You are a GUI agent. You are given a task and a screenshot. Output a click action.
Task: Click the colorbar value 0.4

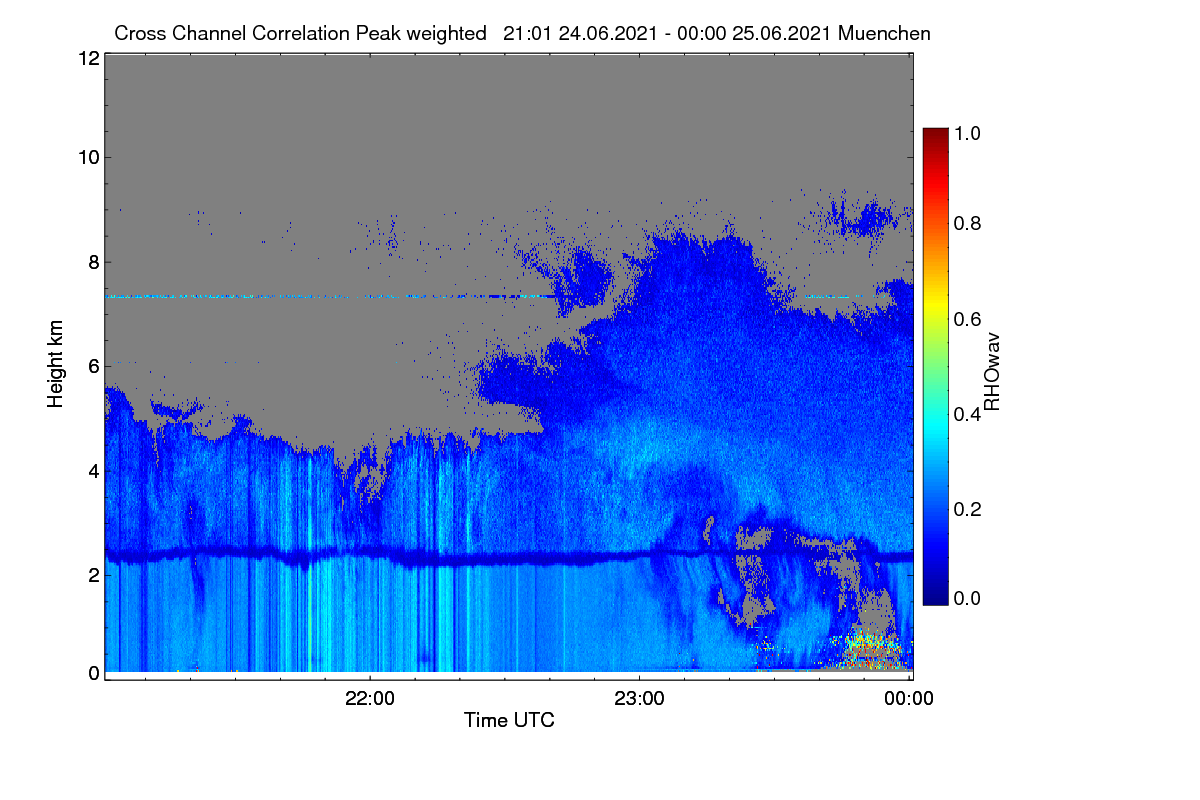[x=967, y=414]
